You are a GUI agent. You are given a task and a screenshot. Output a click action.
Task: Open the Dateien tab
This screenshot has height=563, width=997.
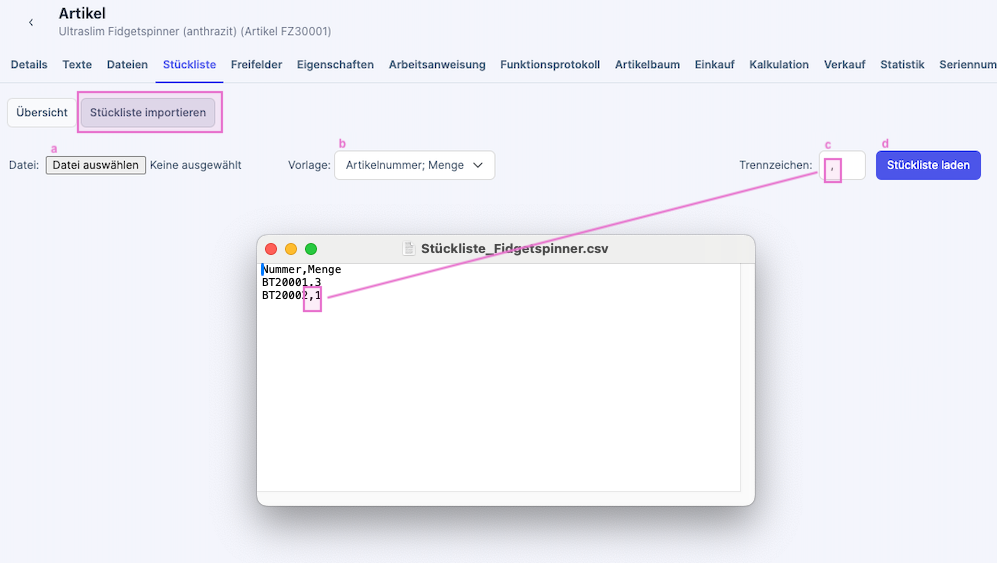pyautogui.click(x=127, y=65)
